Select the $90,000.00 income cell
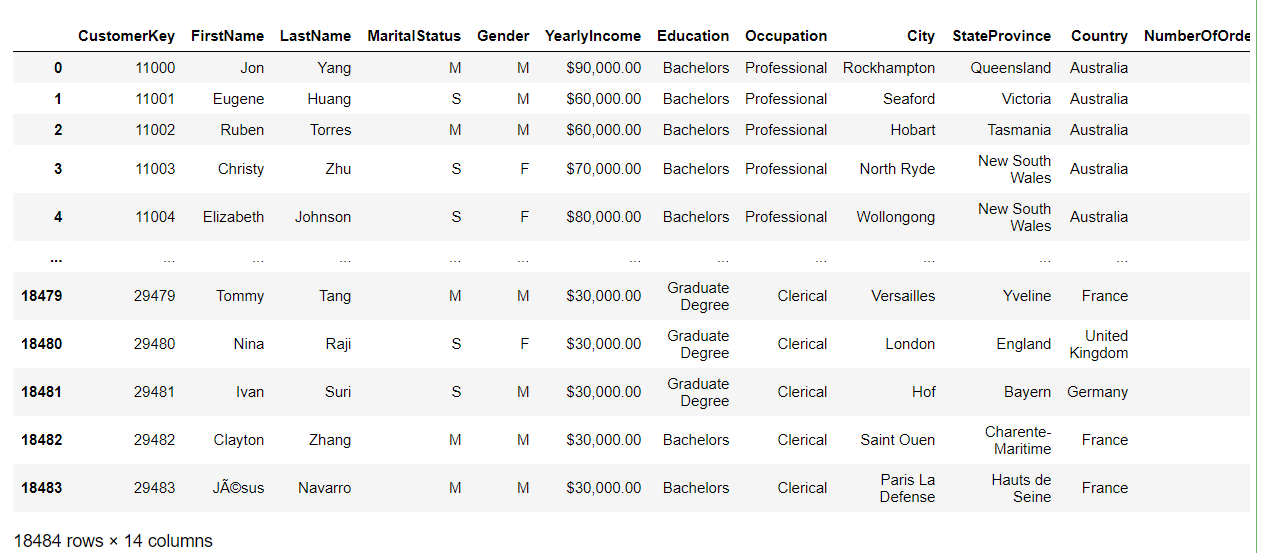 604,68
